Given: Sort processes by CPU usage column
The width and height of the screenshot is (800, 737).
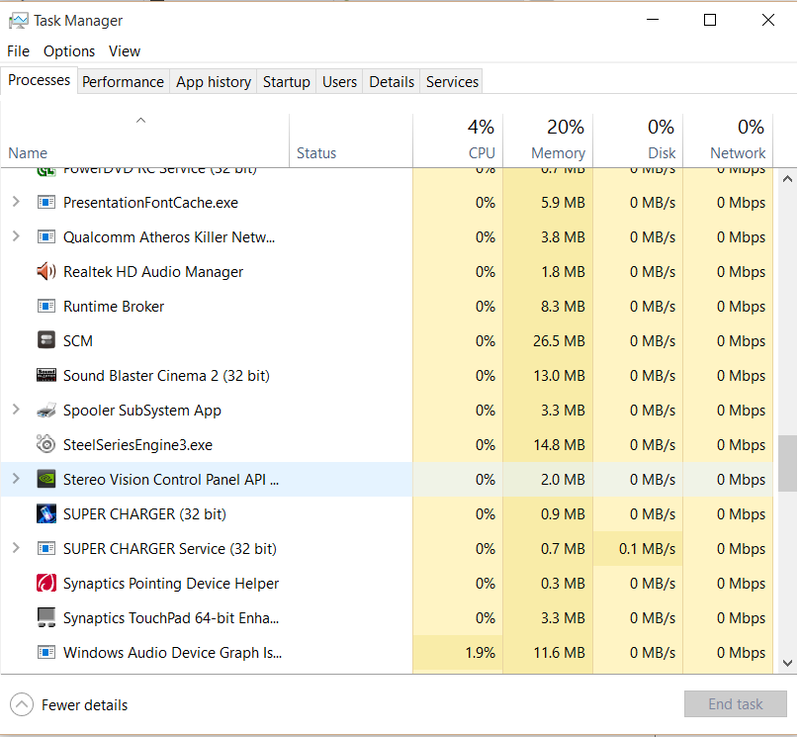Looking at the screenshot, I should pyautogui.click(x=458, y=140).
